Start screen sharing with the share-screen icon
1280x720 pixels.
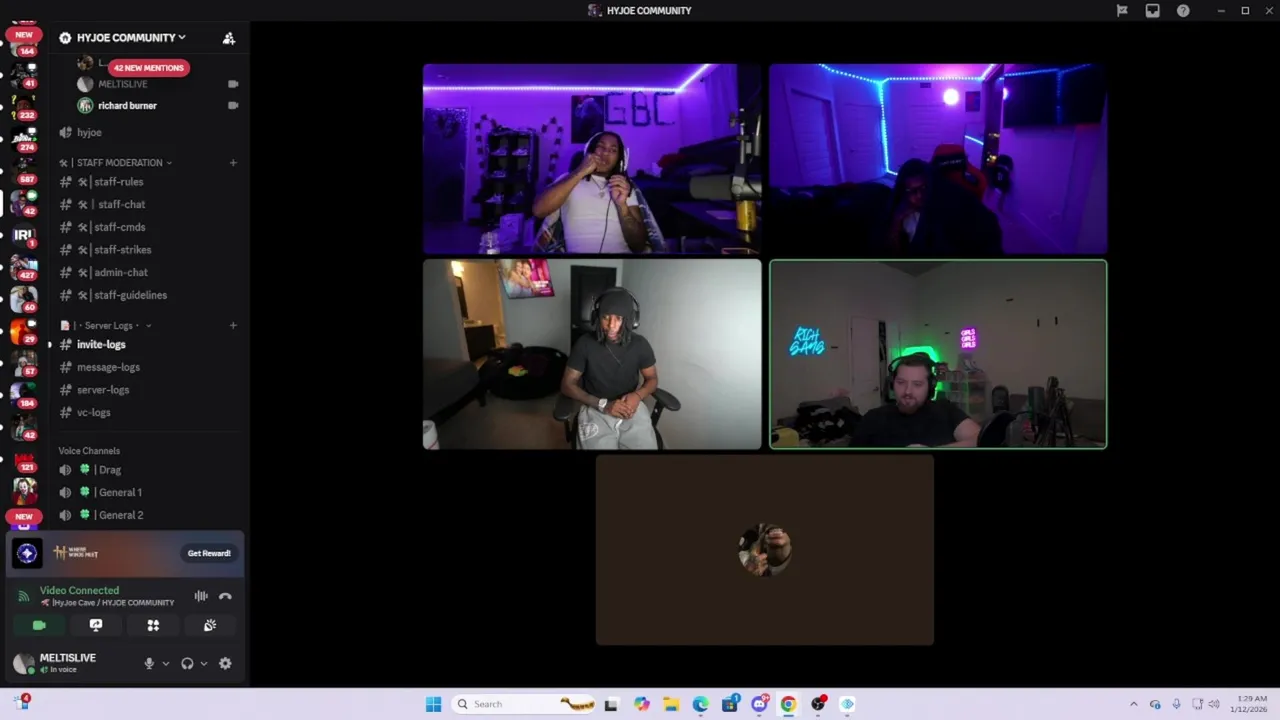click(x=96, y=625)
